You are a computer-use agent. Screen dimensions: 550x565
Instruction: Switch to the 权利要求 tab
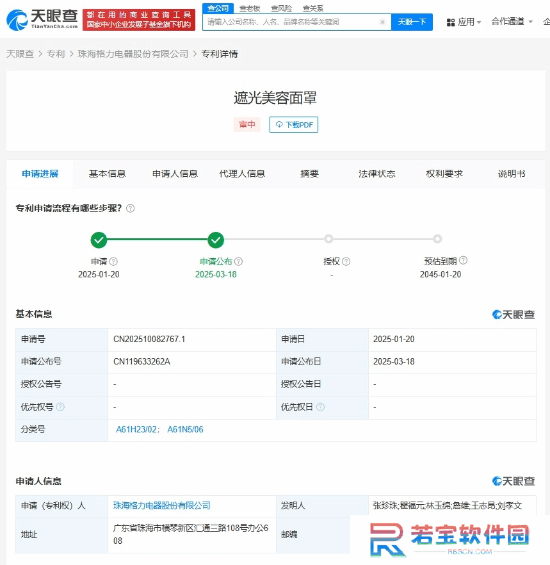(x=444, y=174)
